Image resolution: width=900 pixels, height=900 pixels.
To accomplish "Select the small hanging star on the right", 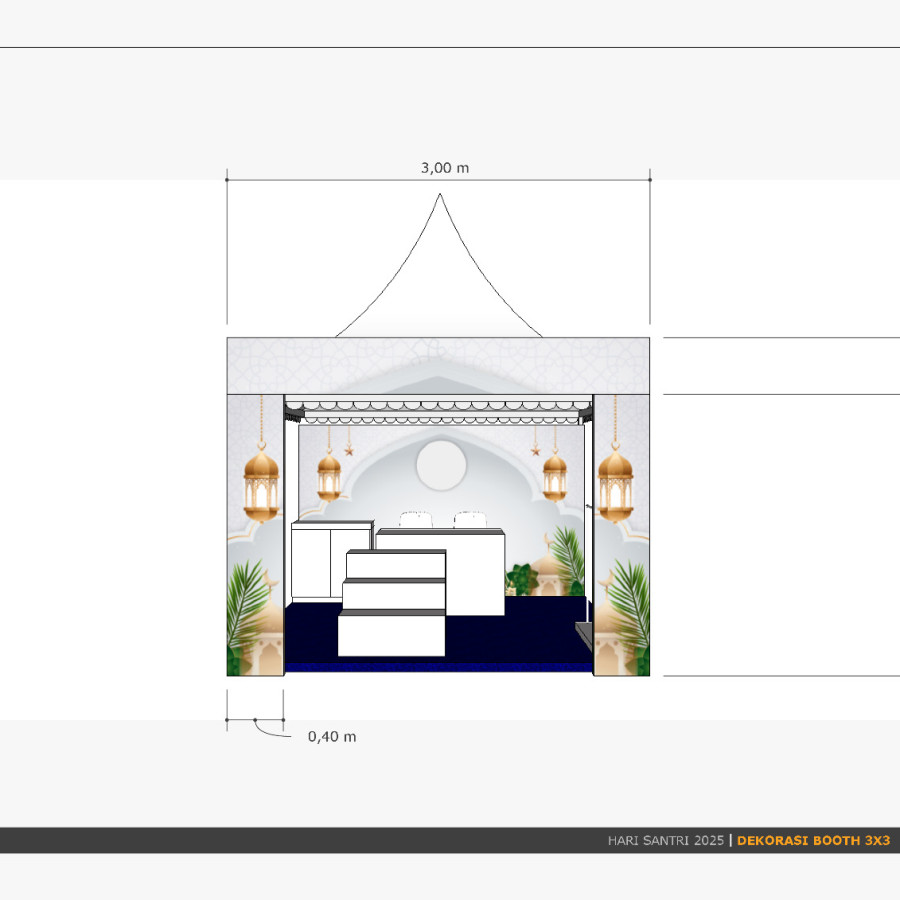I will (534, 451).
